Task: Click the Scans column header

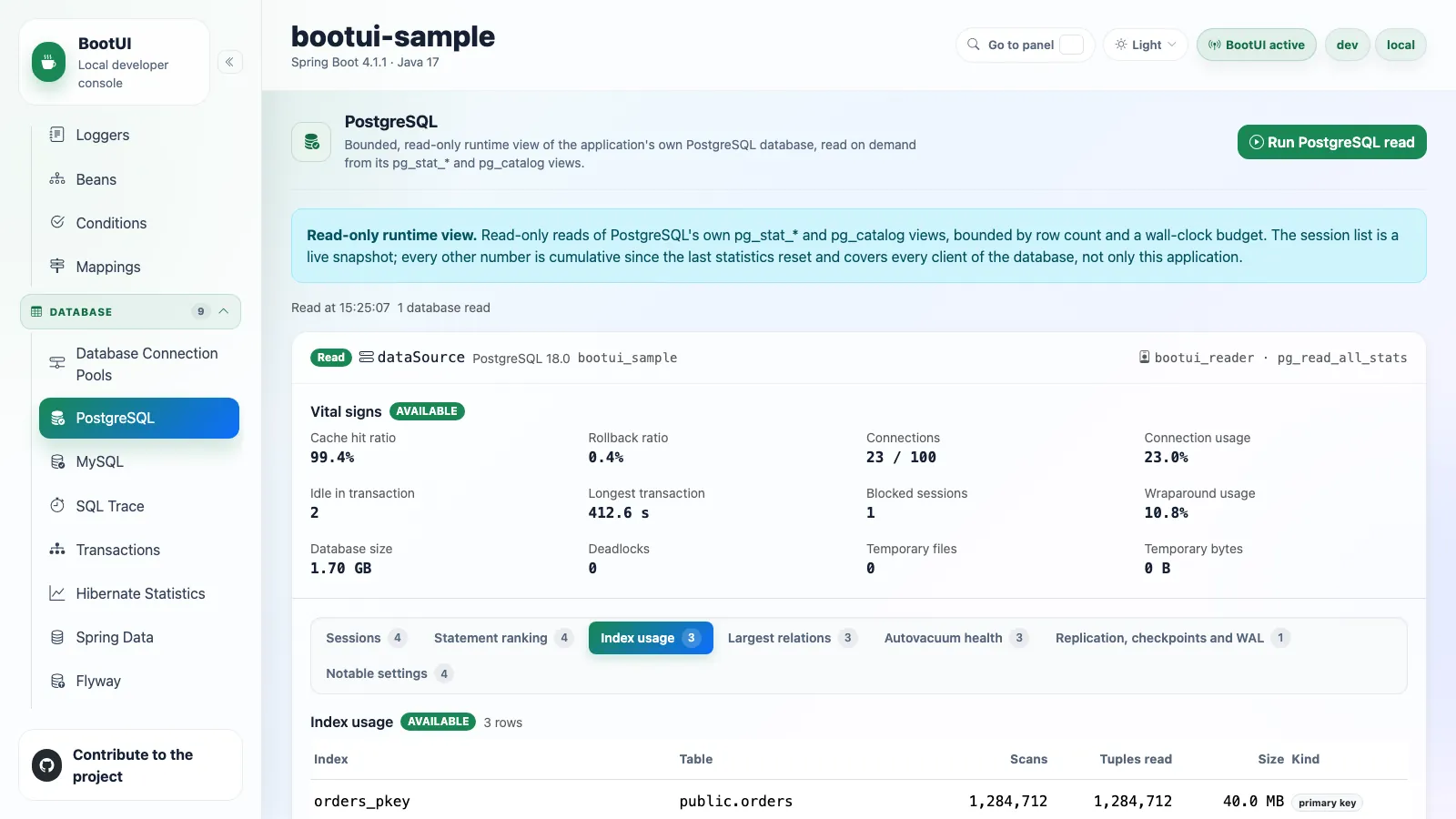Action: [1028, 759]
